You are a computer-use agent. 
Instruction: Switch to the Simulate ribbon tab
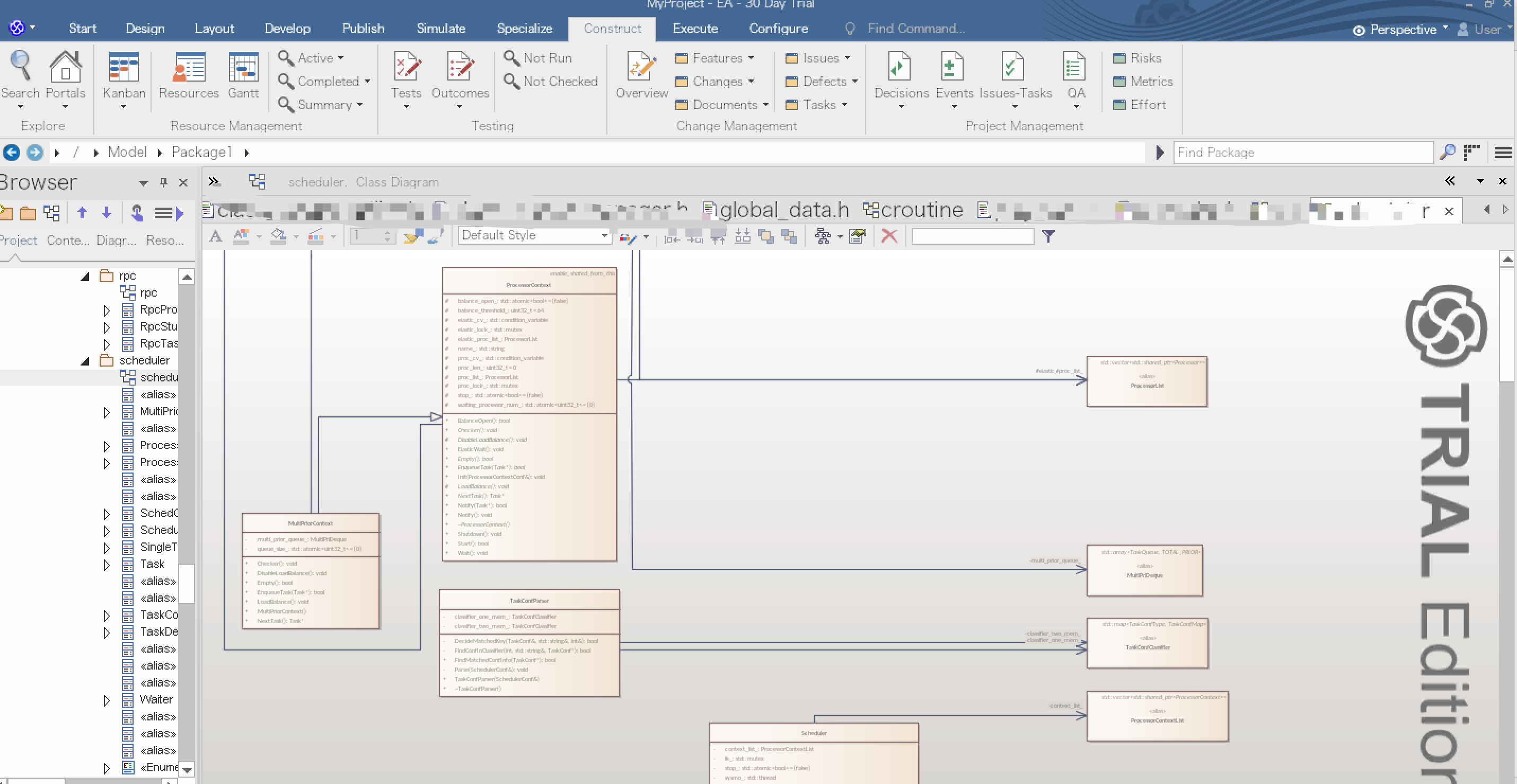440,28
